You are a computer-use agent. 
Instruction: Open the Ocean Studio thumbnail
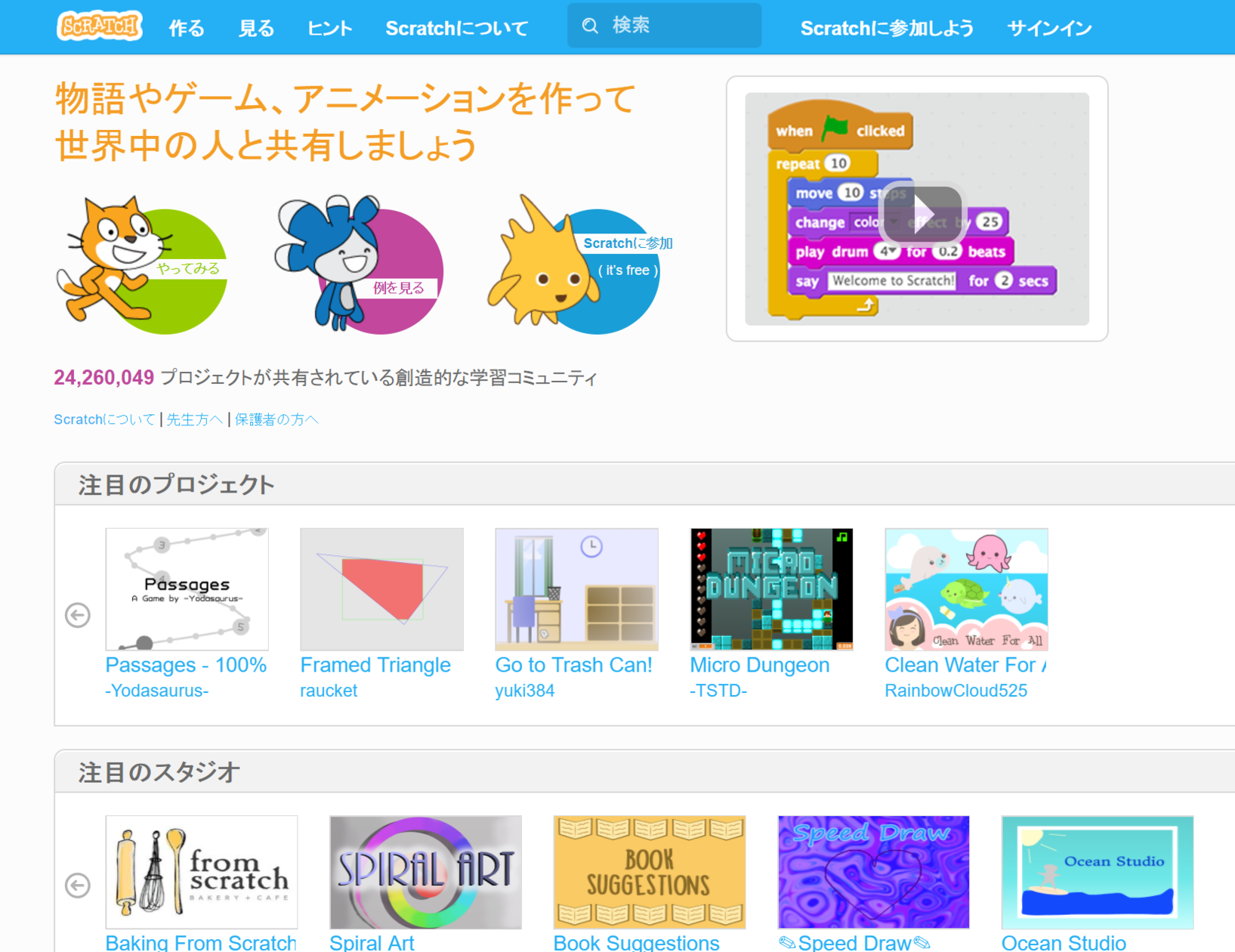(x=1098, y=872)
